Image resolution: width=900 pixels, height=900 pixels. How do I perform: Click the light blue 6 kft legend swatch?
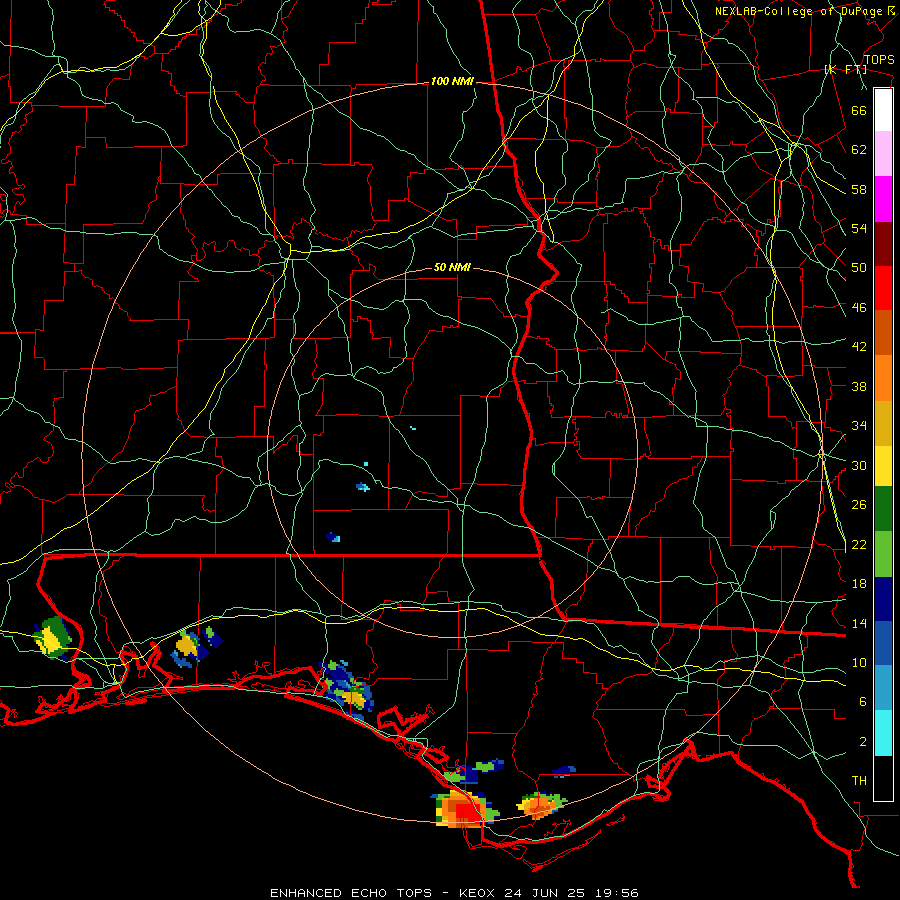[883, 688]
